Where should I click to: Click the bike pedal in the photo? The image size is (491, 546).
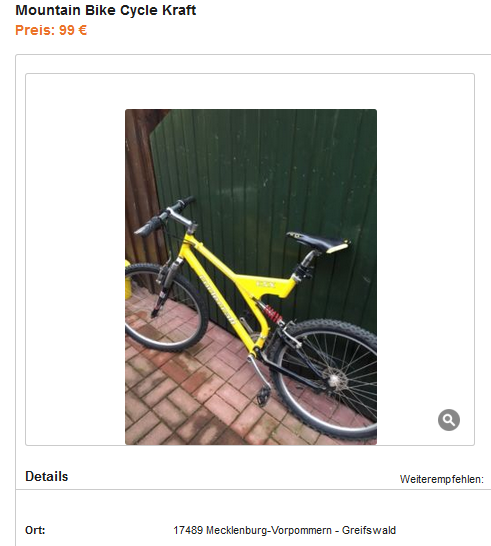tap(263, 396)
